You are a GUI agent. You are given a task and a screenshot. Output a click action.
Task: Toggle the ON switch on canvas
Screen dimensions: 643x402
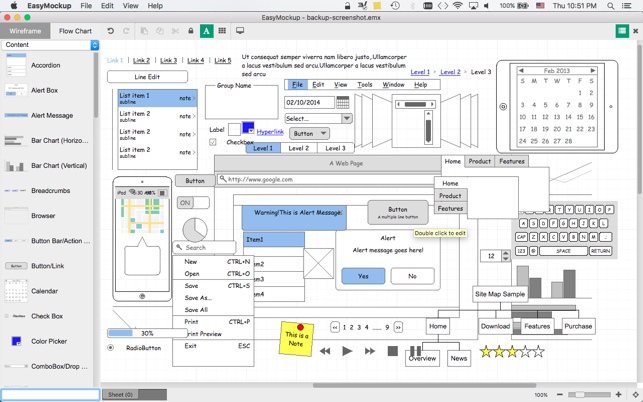[193, 203]
